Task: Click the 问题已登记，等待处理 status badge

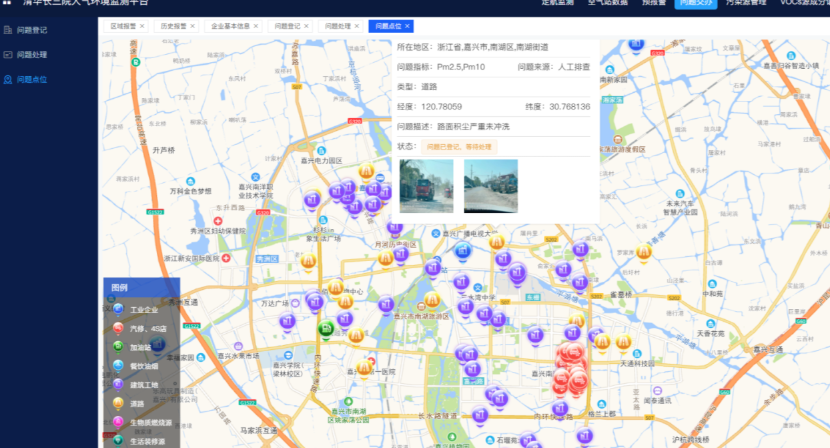Action: 459,147
